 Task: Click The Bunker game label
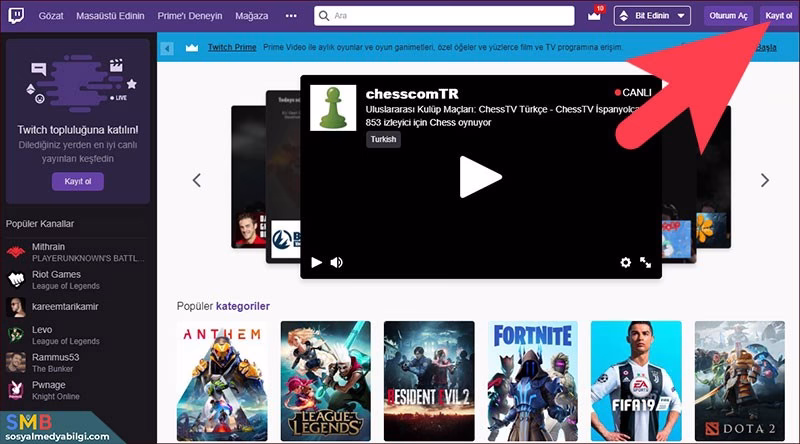tap(53, 369)
